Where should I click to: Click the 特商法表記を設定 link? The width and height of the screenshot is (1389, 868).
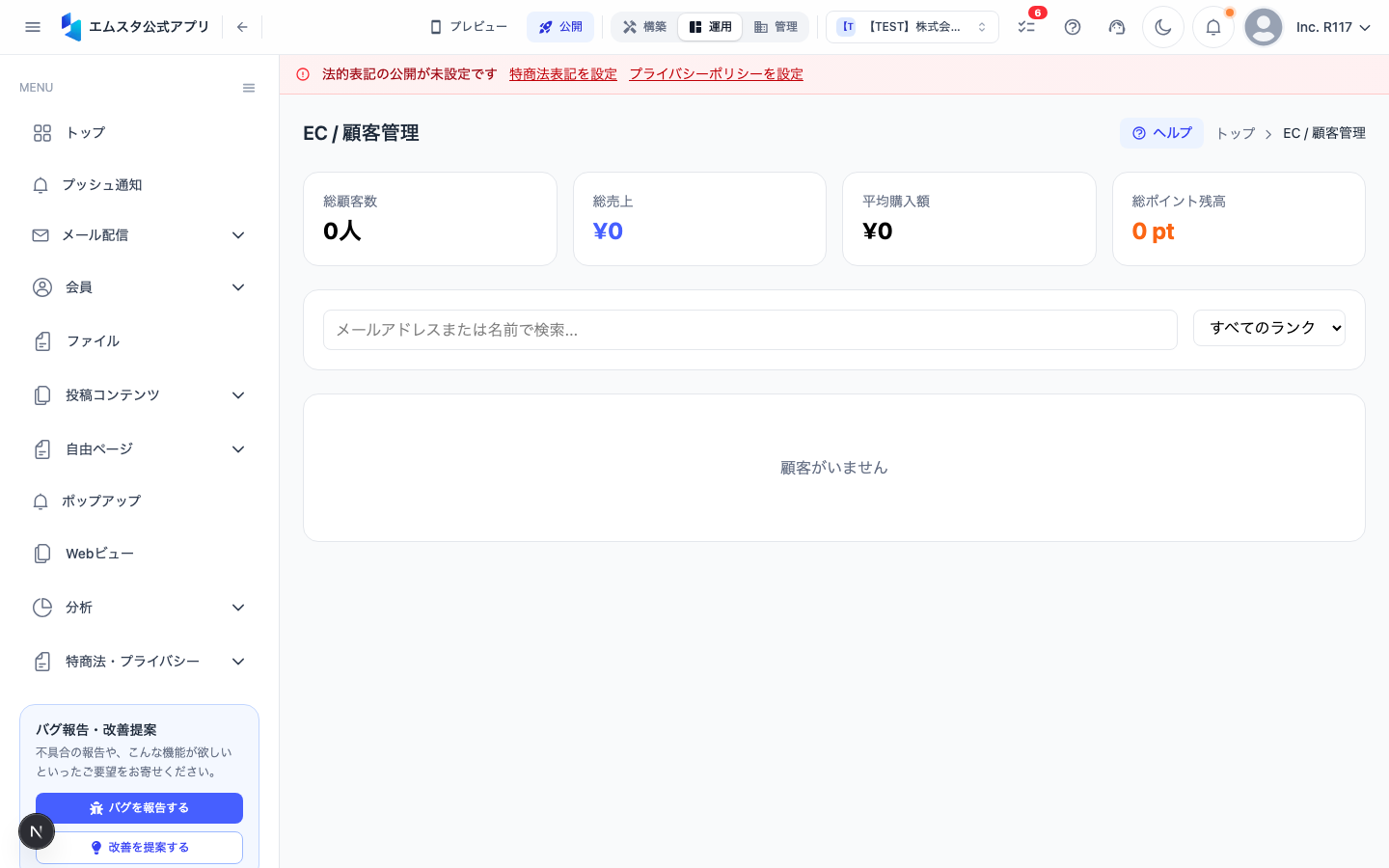tap(563, 74)
